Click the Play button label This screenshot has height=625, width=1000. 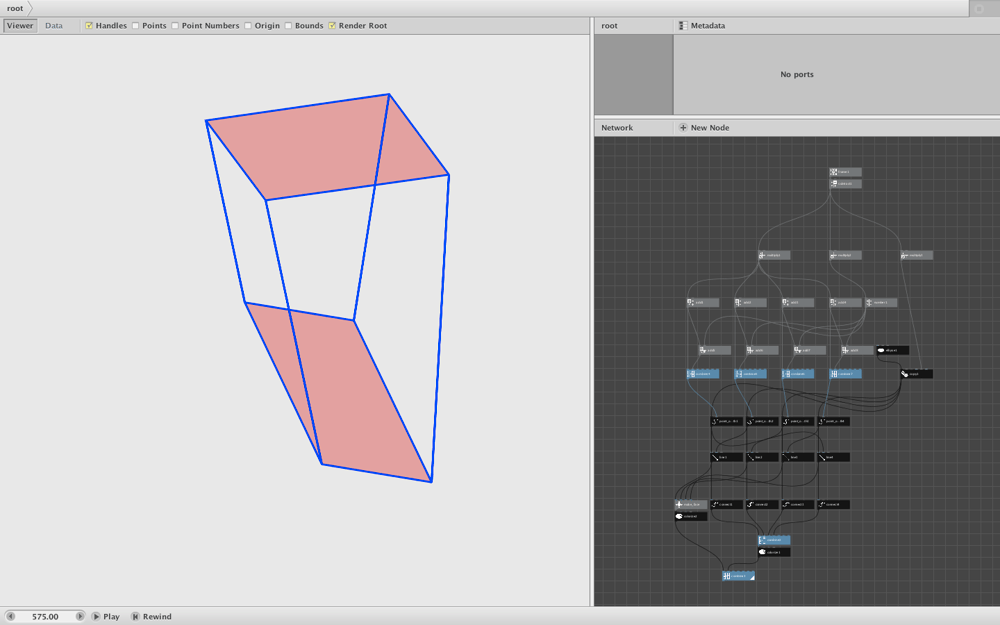pyautogui.click(x=112, y=617)
